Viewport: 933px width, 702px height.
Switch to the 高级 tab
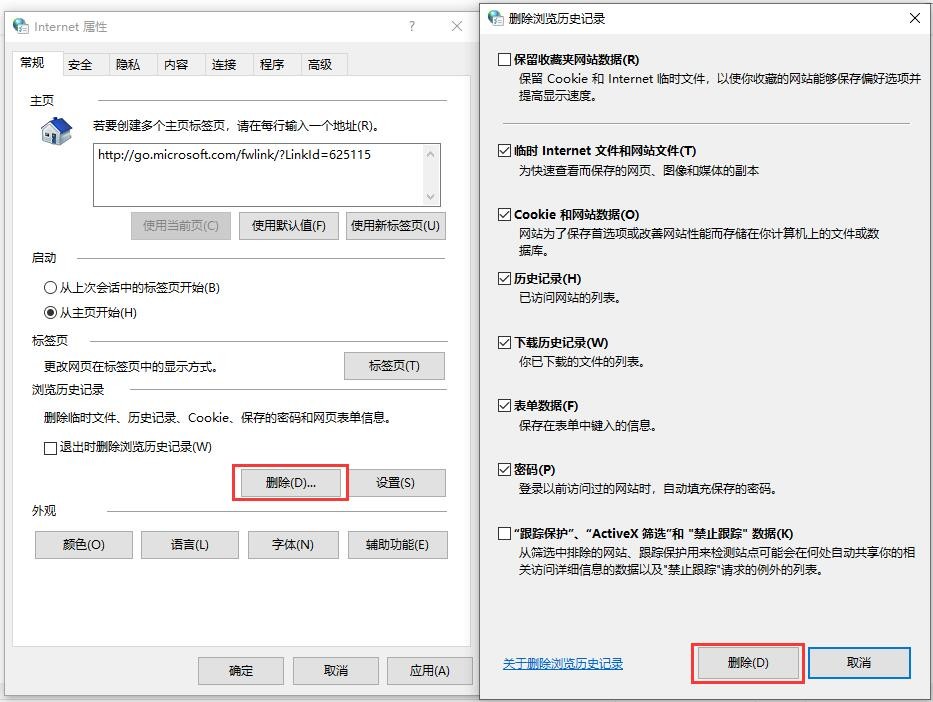coord(322,63)
